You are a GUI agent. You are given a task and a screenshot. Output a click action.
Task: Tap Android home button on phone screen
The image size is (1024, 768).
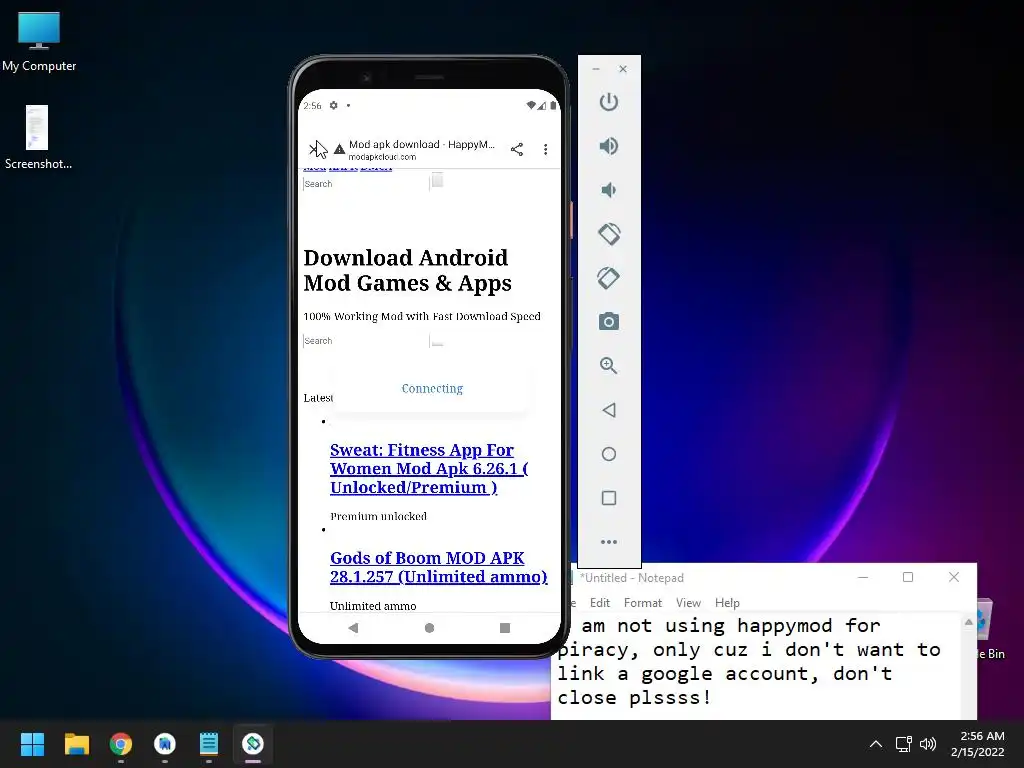429,628
